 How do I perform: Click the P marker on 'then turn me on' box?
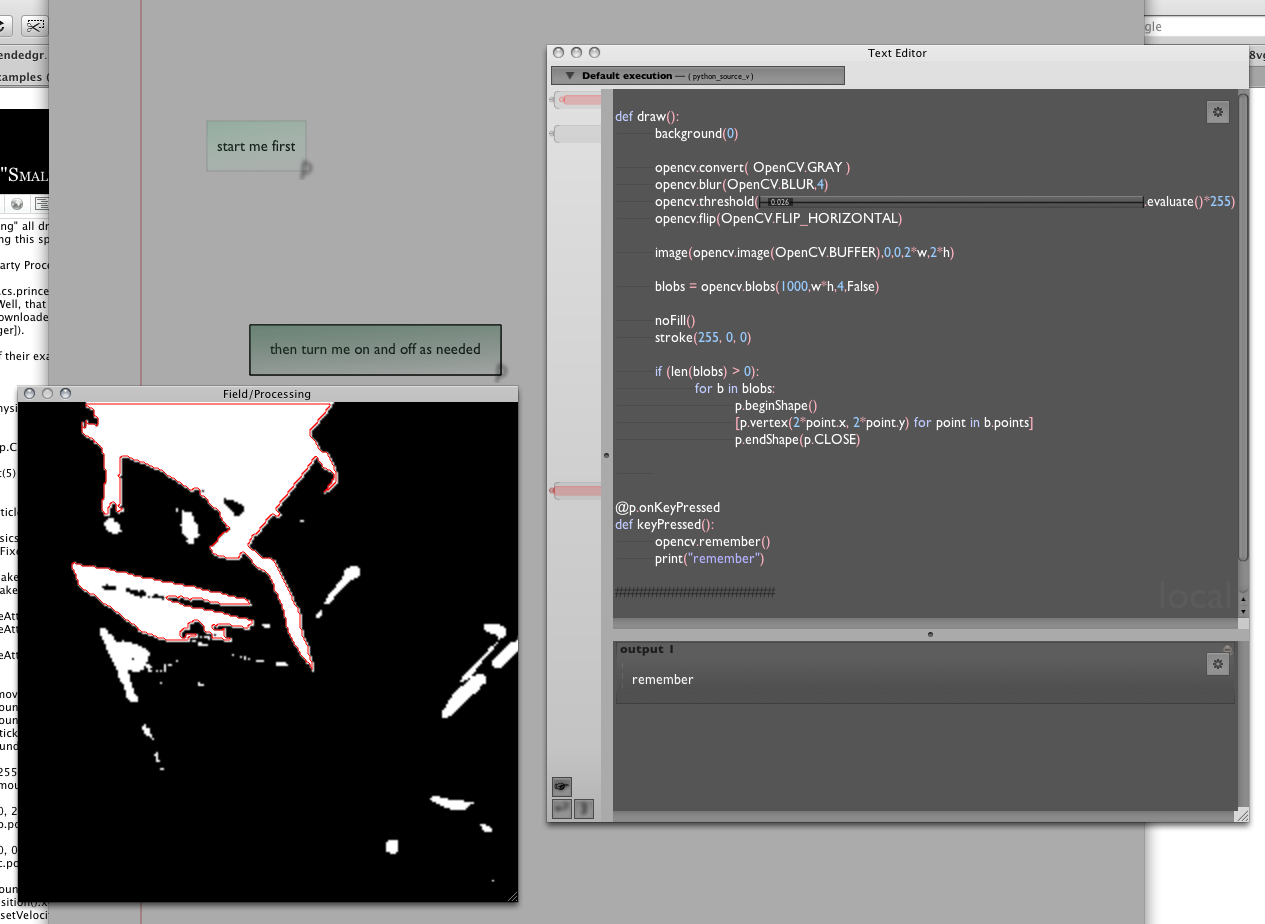click(x=500, y=372)
